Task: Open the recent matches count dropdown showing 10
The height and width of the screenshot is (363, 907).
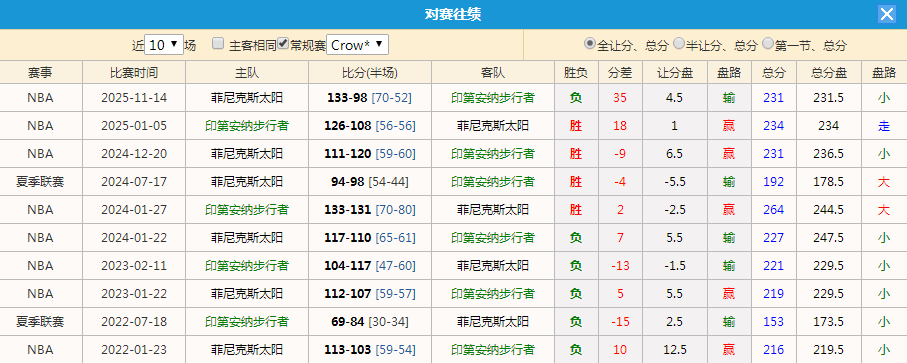Action: click(163, 45)
